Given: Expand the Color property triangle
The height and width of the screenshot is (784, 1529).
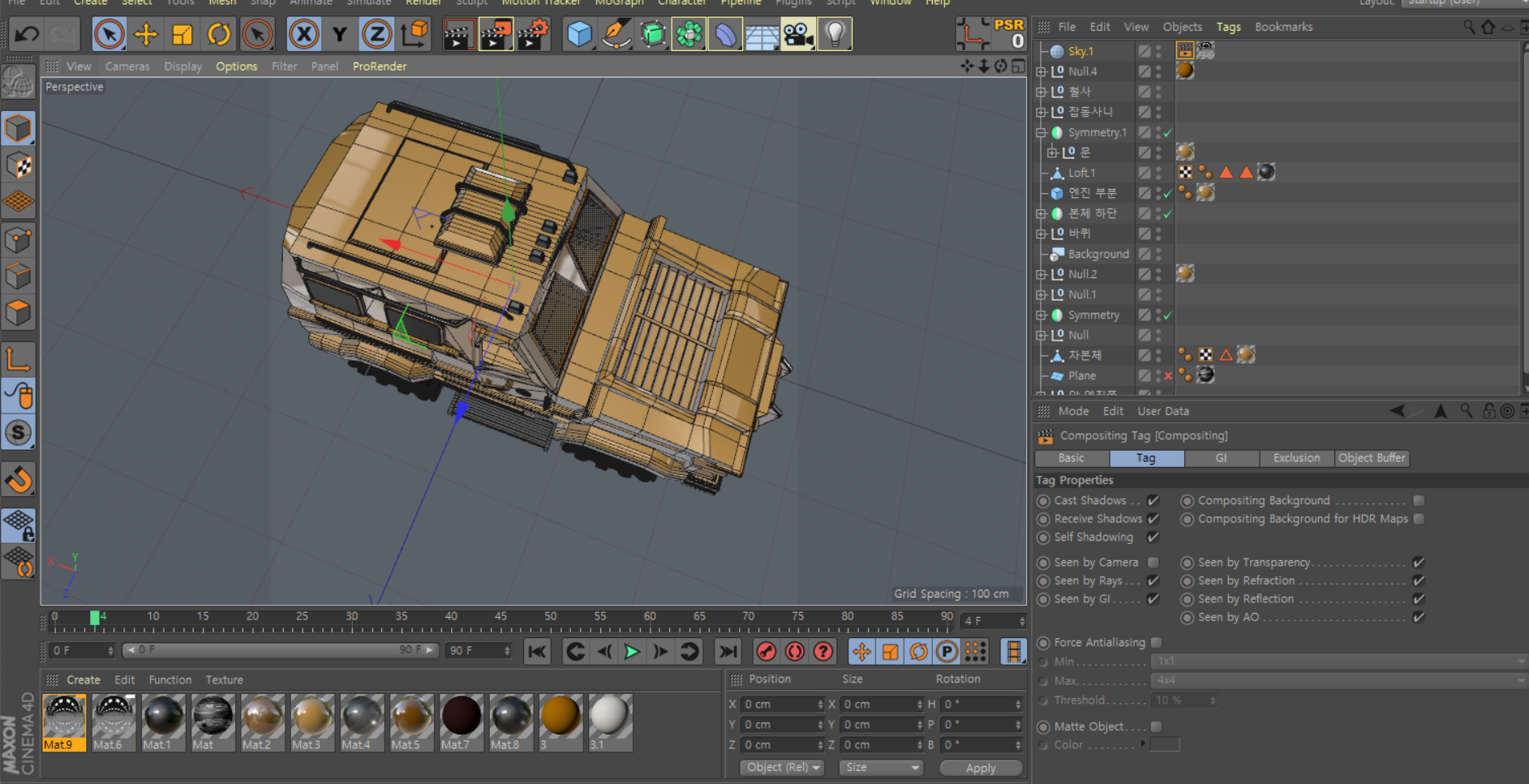Looking at the screenshot, I should click(x=1143, y=743).
